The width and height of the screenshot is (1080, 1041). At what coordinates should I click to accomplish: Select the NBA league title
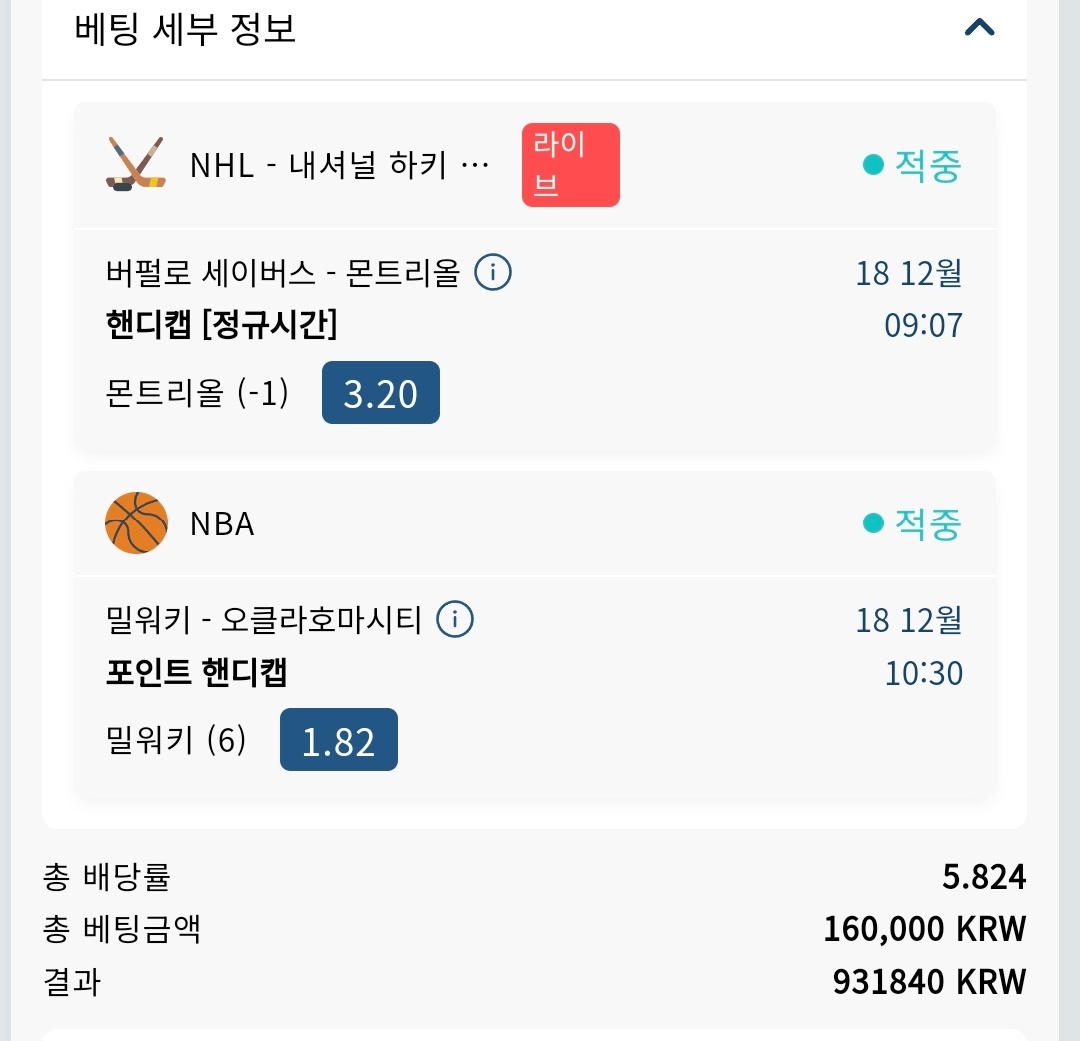click(x=222, y=523)
